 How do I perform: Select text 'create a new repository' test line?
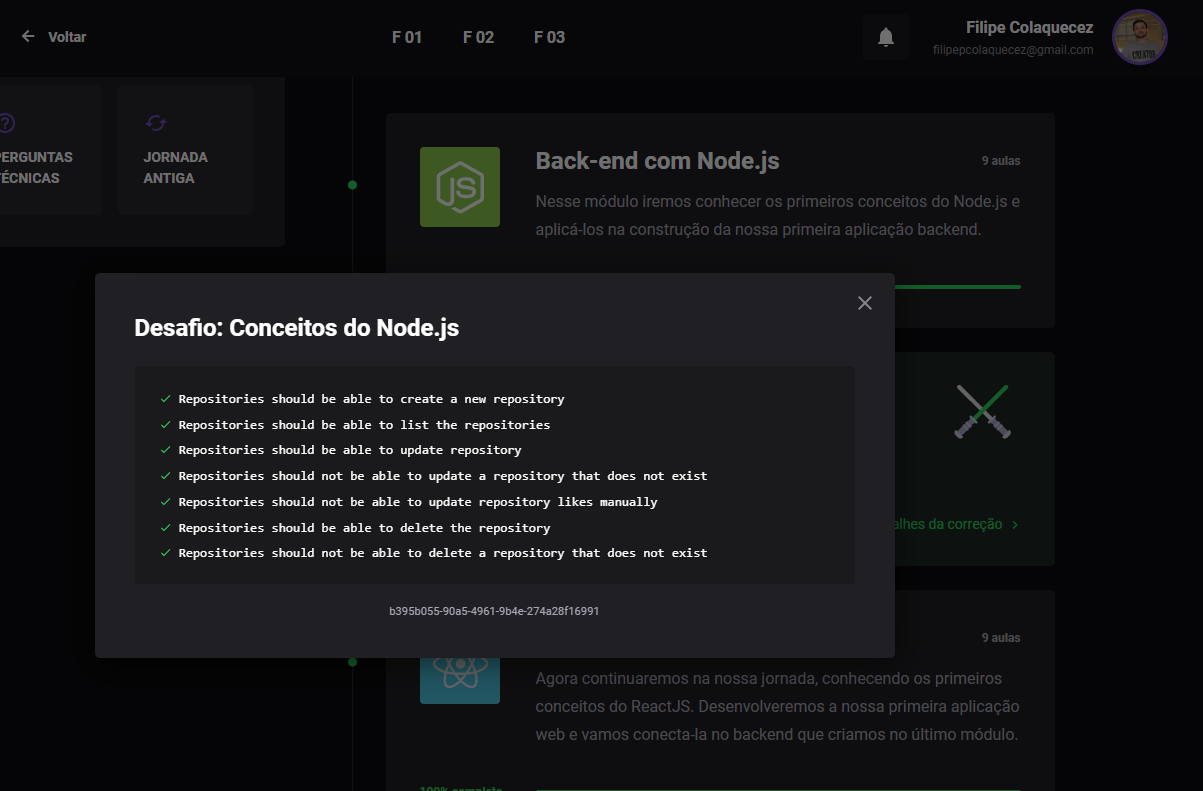tap(371, 399)
